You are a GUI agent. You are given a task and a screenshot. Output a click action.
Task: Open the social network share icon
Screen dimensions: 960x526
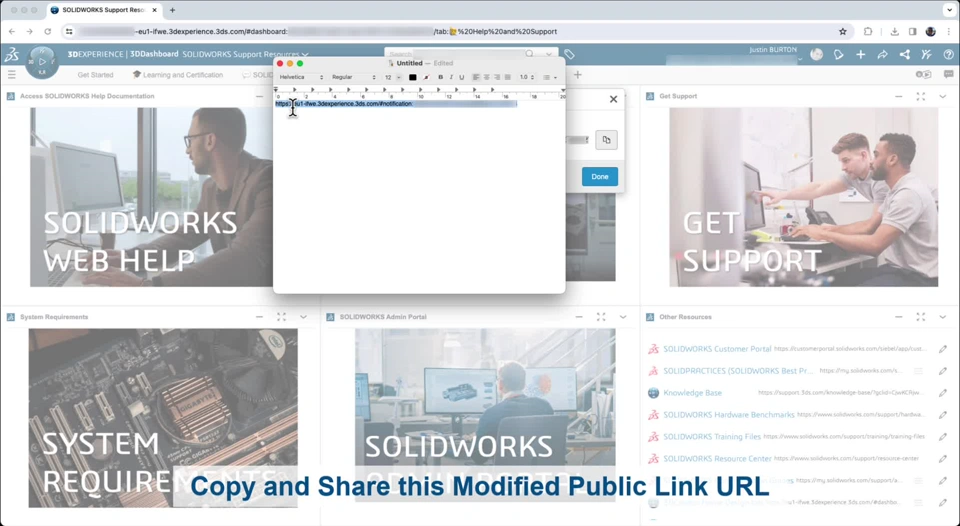(904, 54)
